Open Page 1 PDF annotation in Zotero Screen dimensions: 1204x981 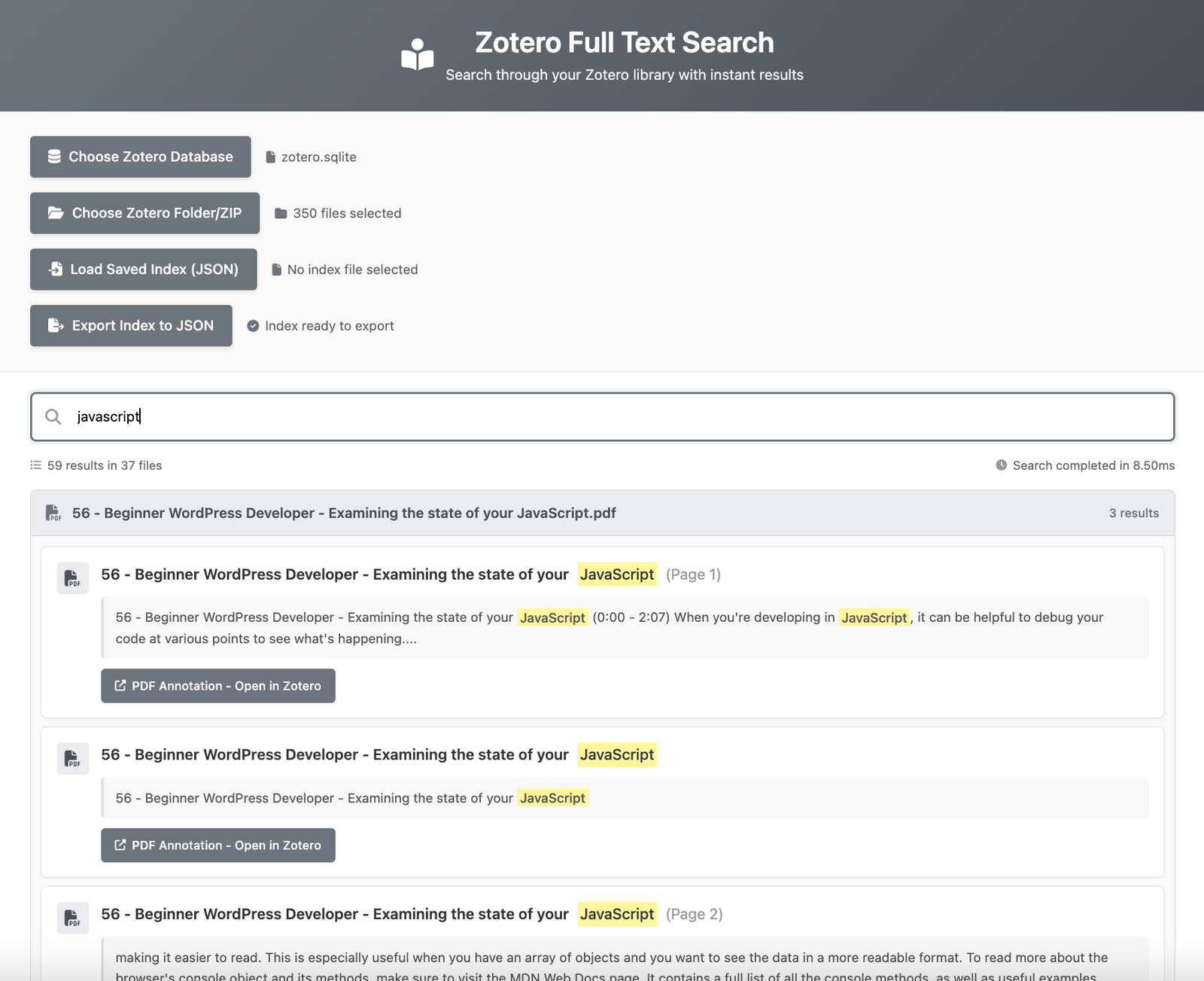point(218,686)
